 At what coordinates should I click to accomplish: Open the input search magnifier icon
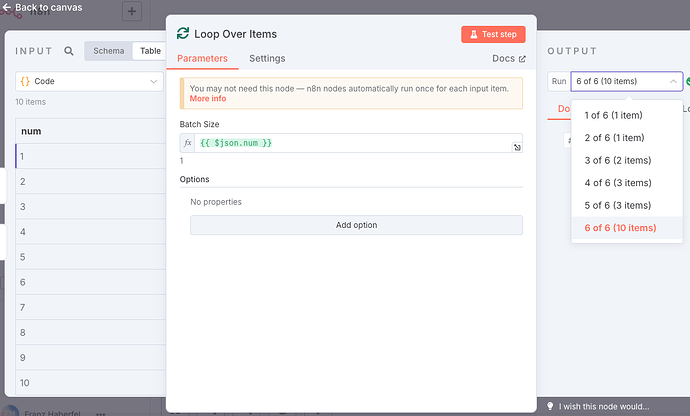[69, 51]
